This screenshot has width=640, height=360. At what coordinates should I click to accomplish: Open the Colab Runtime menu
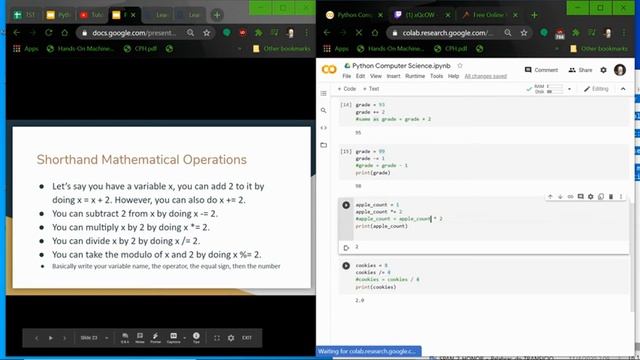415,76
